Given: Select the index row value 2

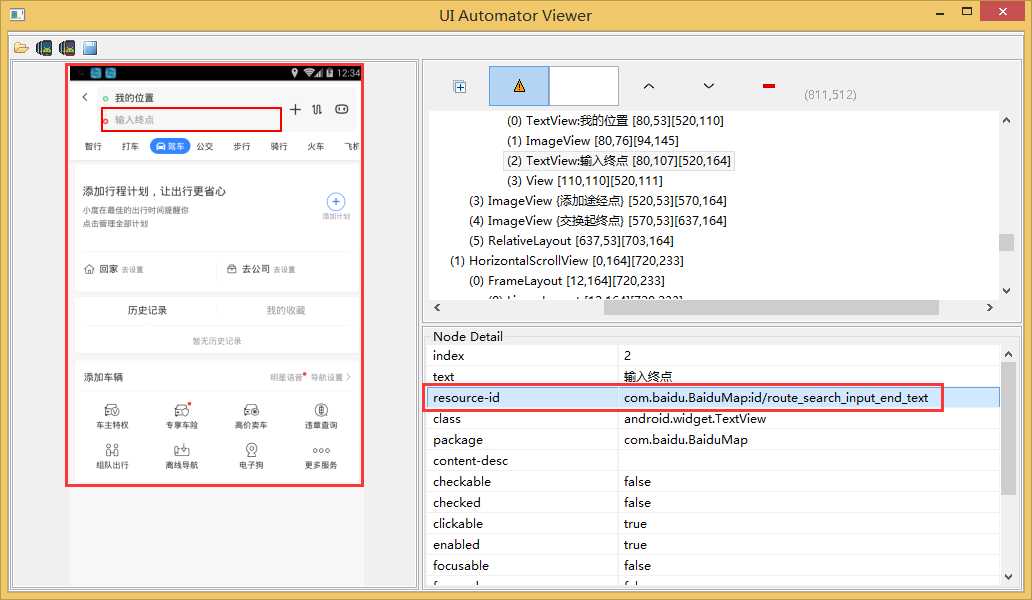Looking at the screenshot, I should [627, 355].
